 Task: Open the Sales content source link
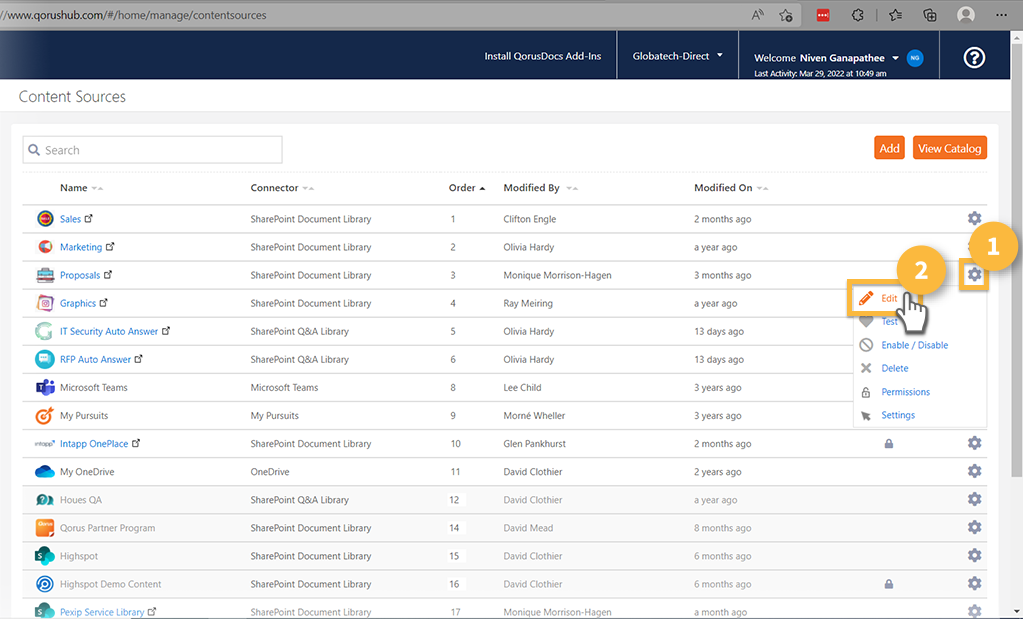pyautogui.click(x=70, y=219)
